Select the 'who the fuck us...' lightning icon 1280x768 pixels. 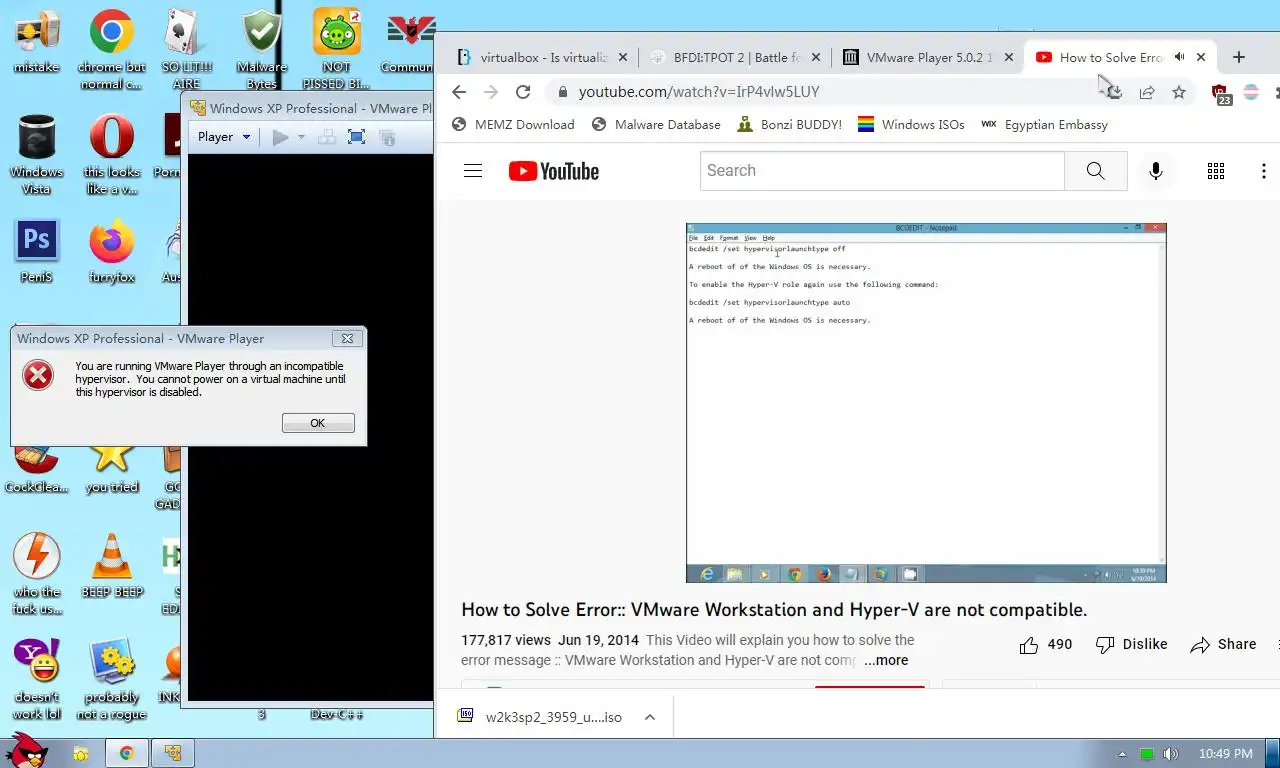point(37,573)
